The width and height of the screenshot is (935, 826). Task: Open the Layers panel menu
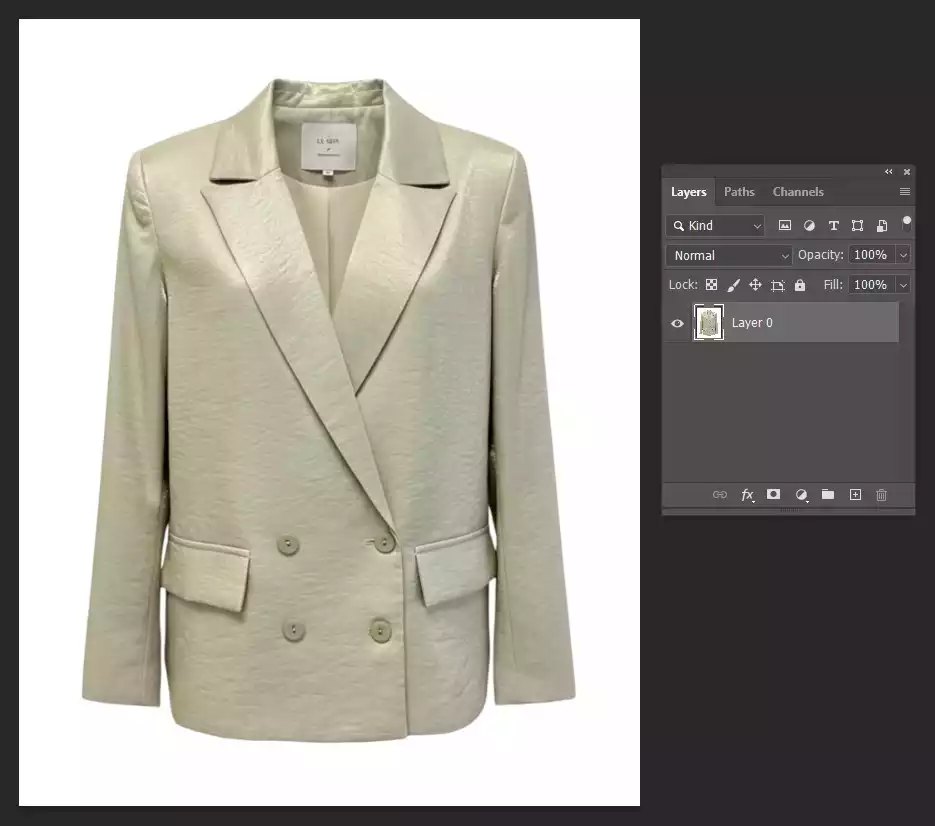tap(905, 191)
